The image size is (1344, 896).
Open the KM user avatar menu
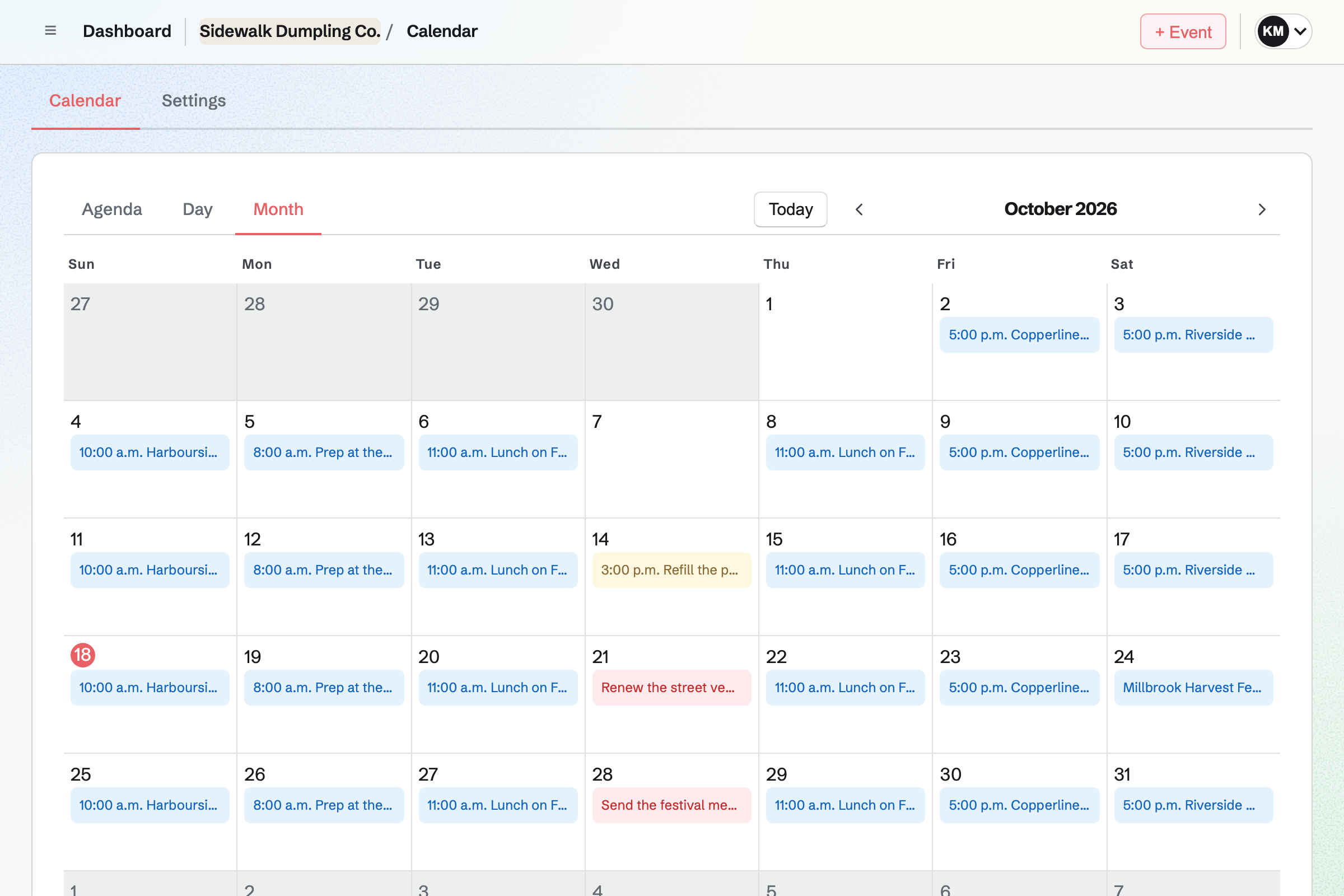tap(1283, 31)
